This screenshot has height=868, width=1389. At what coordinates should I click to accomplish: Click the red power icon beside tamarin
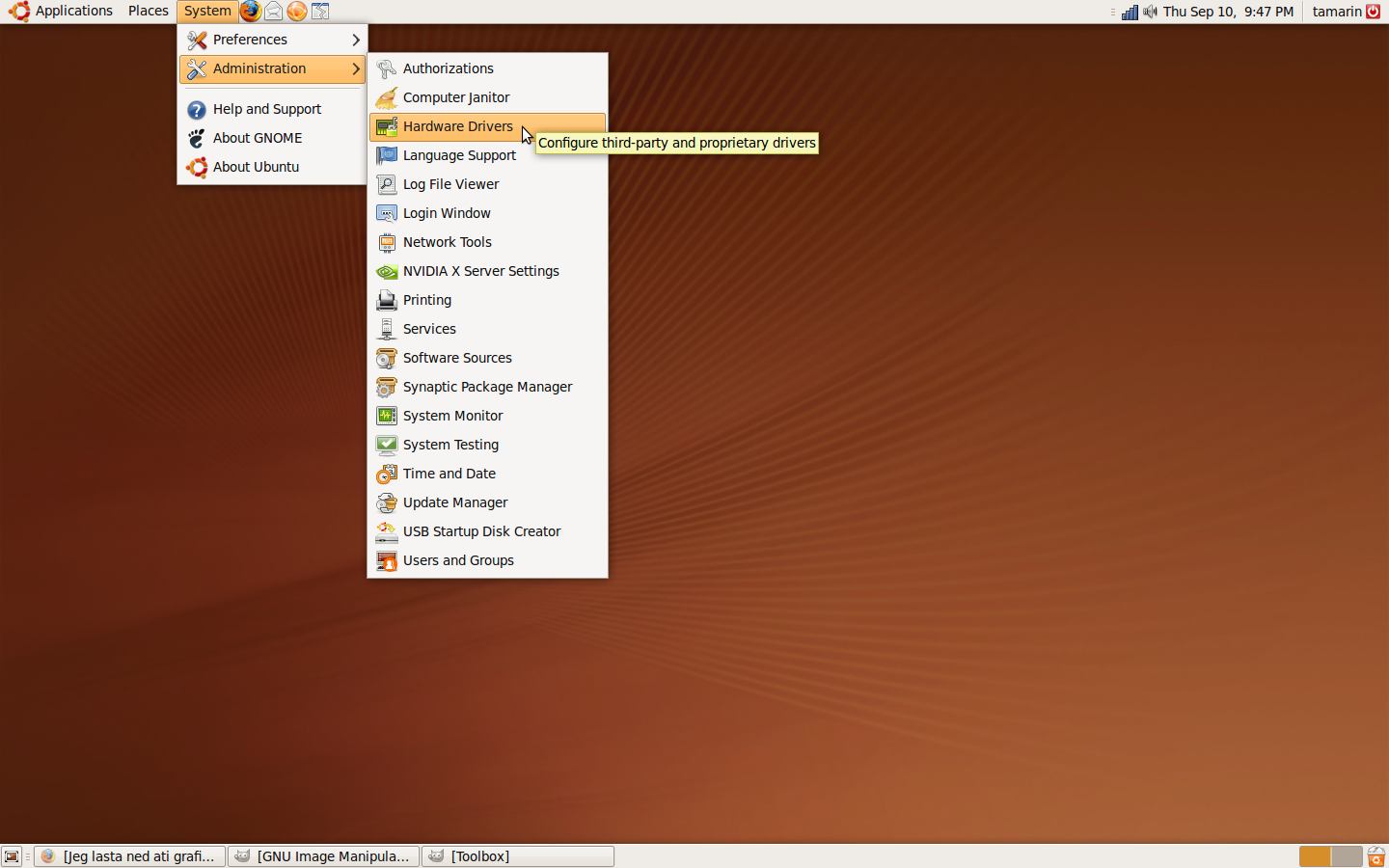(x=1374, y=12)
